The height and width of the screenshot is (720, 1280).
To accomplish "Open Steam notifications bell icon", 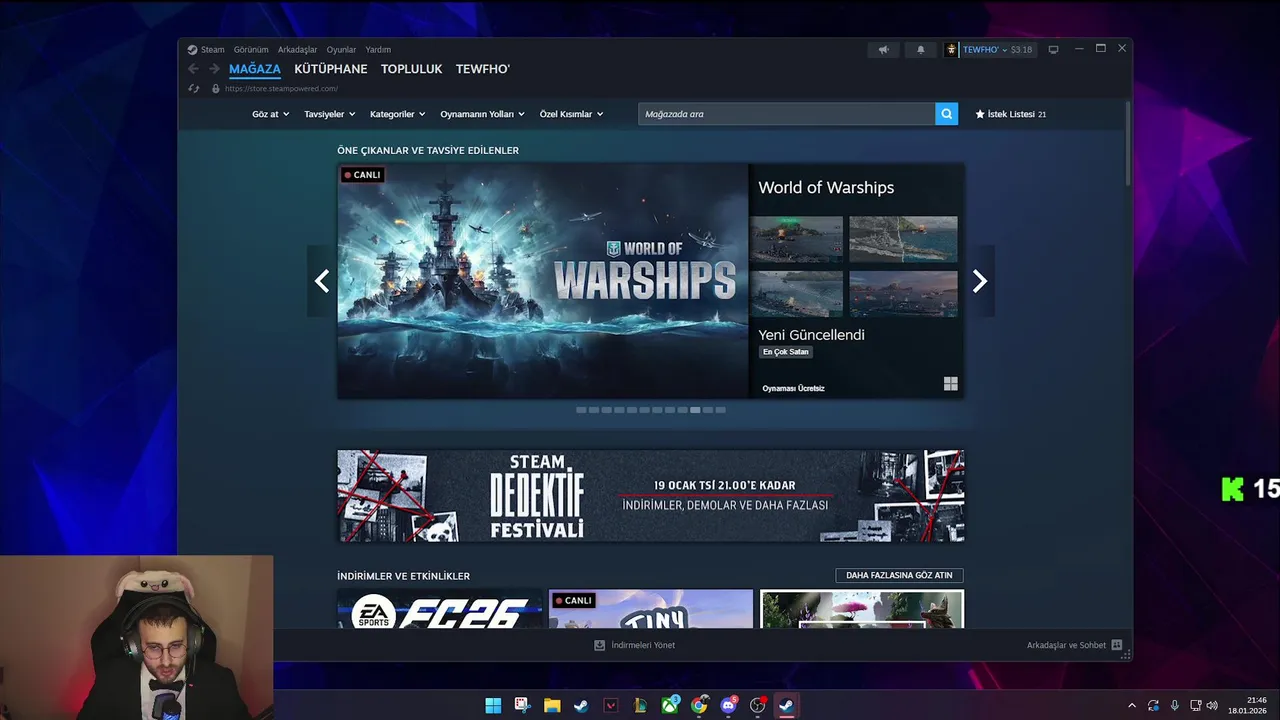I will (921, 49).
